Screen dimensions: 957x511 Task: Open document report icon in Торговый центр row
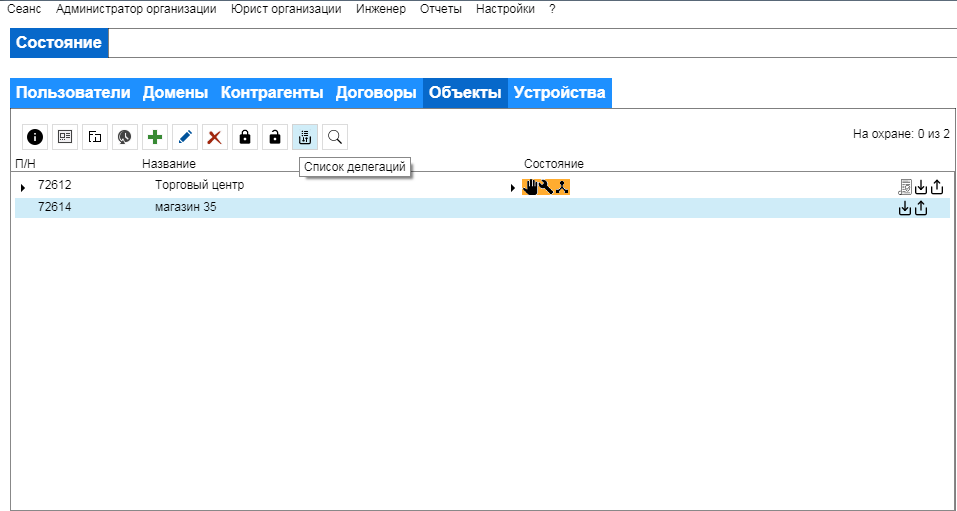pos(906,187)
